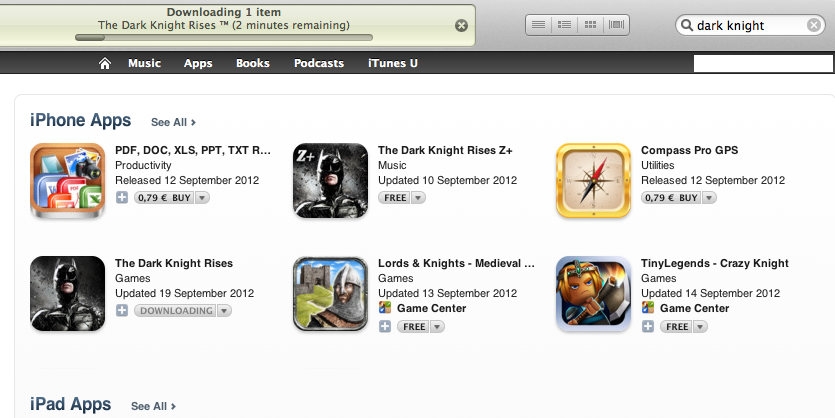Screen dimensions: 835x418
Task: Open The Dark Knight Rises Z+ app icon
Action: click(x=330, y=181)
